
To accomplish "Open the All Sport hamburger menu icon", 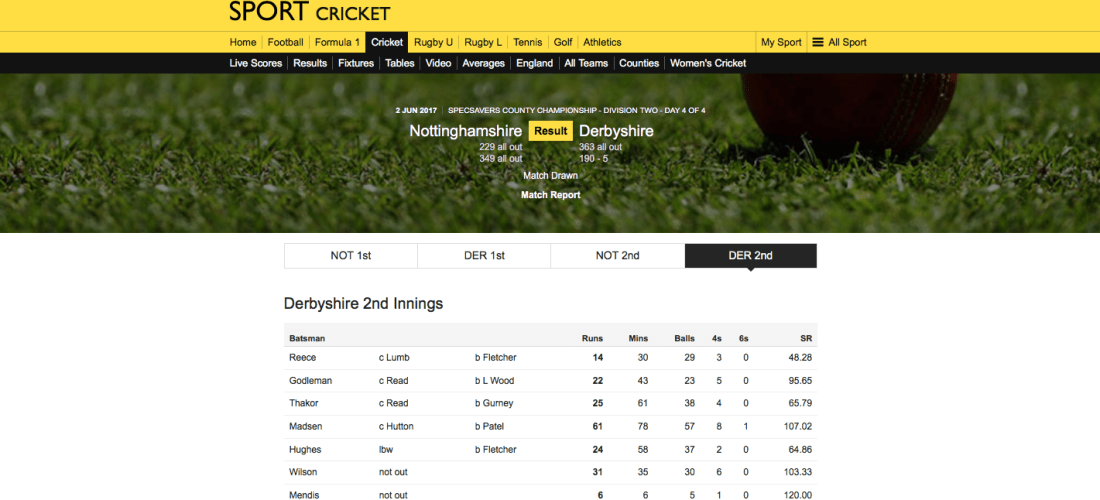I will [818, 42].
